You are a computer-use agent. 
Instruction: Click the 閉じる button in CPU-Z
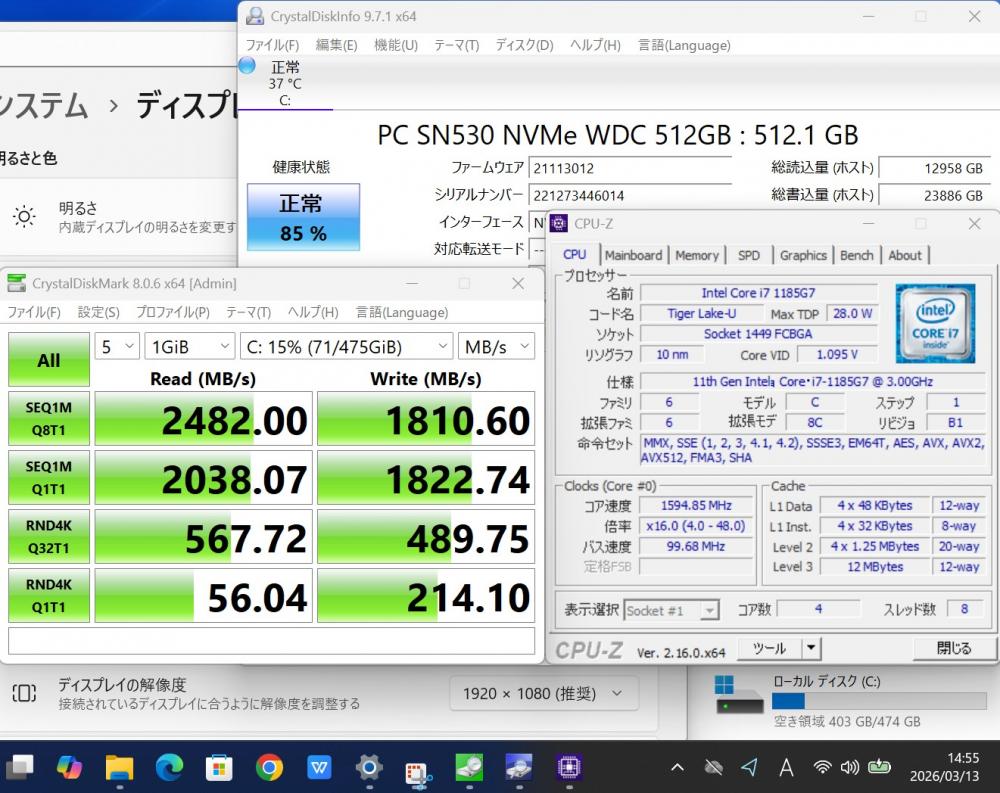click(x=954, y=648)
